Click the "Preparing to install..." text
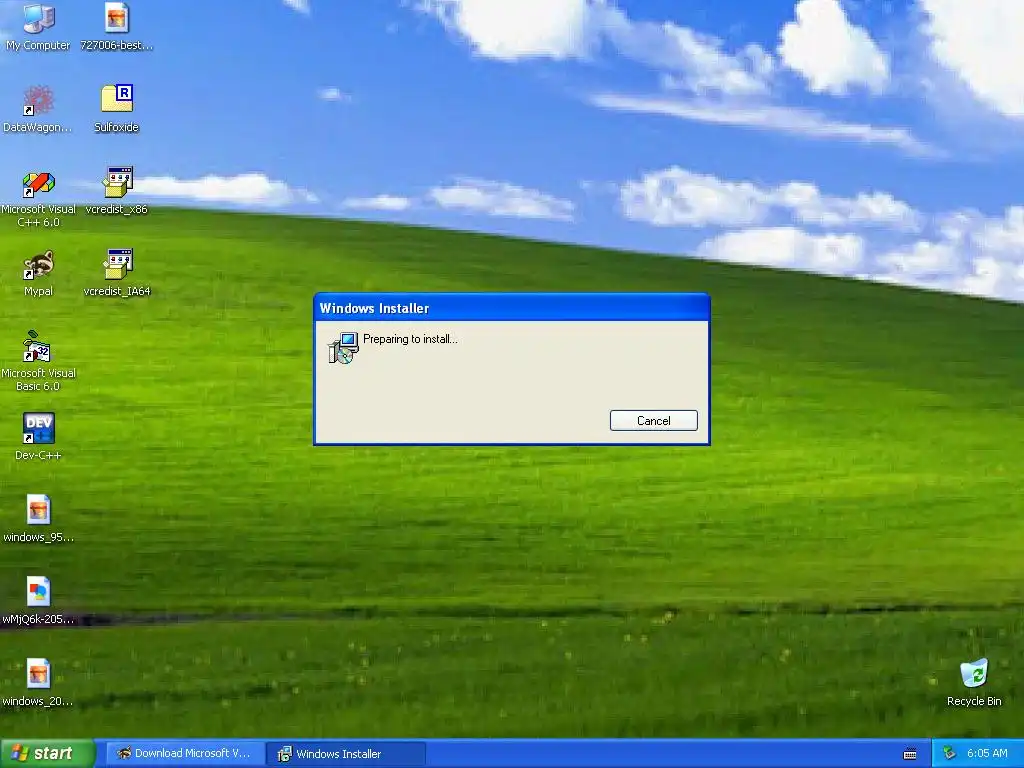The image size is (1024, 768). coord(410,339)
